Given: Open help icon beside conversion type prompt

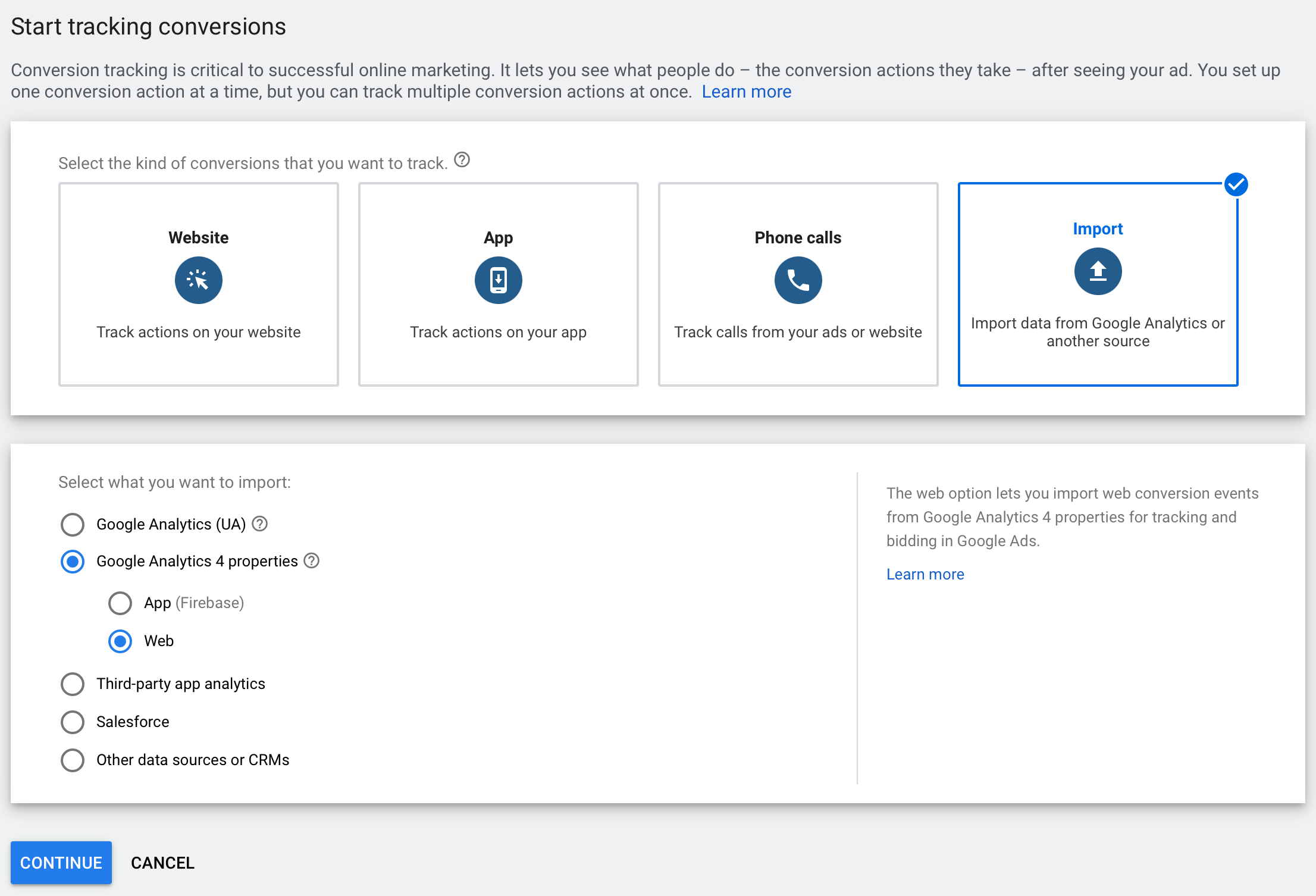Looking at the screenshot, I should point(462,160).
